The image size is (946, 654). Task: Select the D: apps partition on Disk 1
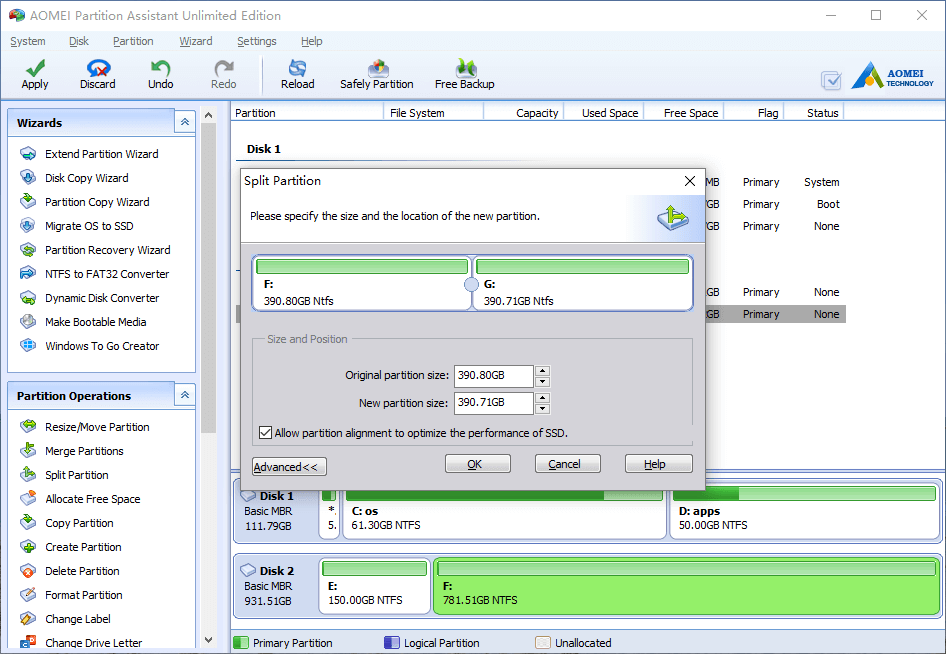click(x=804, y=513)
